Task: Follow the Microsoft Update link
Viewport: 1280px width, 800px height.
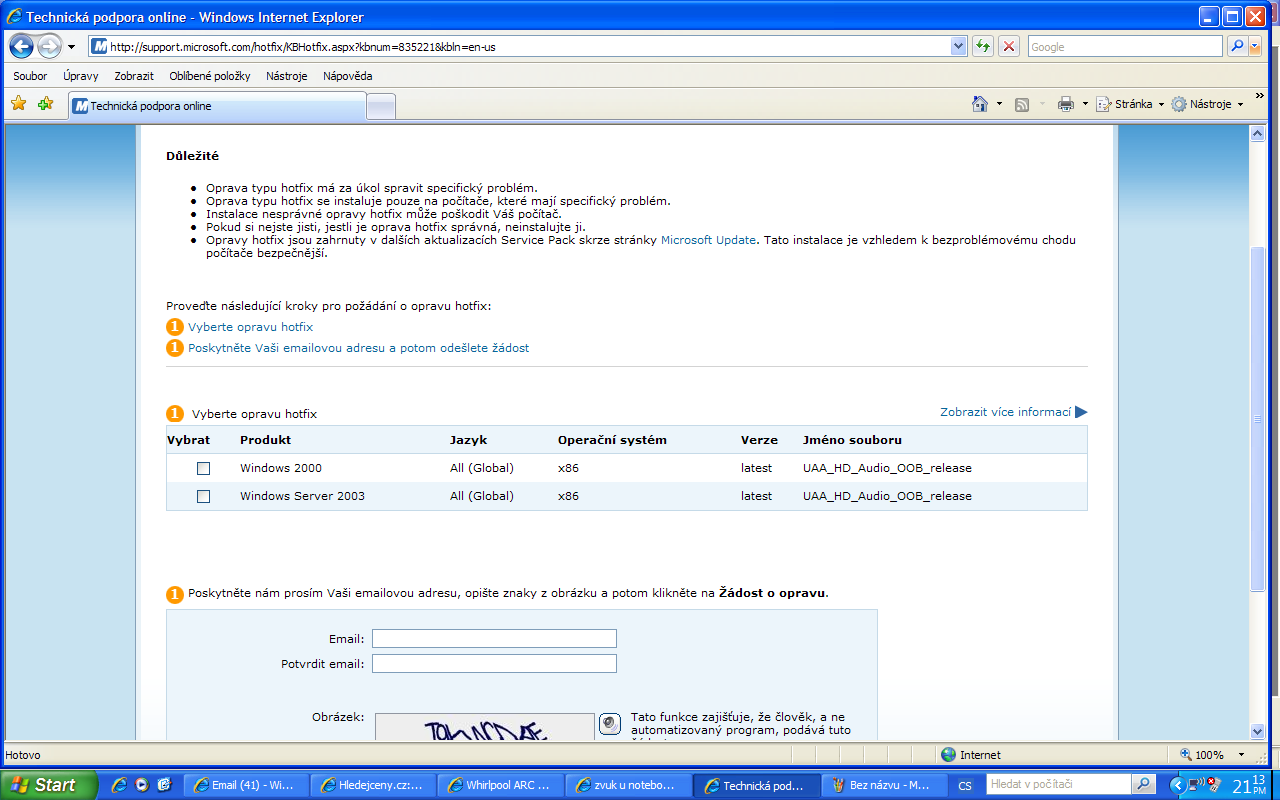Action: pyautogui.click(x=708, y=240)
